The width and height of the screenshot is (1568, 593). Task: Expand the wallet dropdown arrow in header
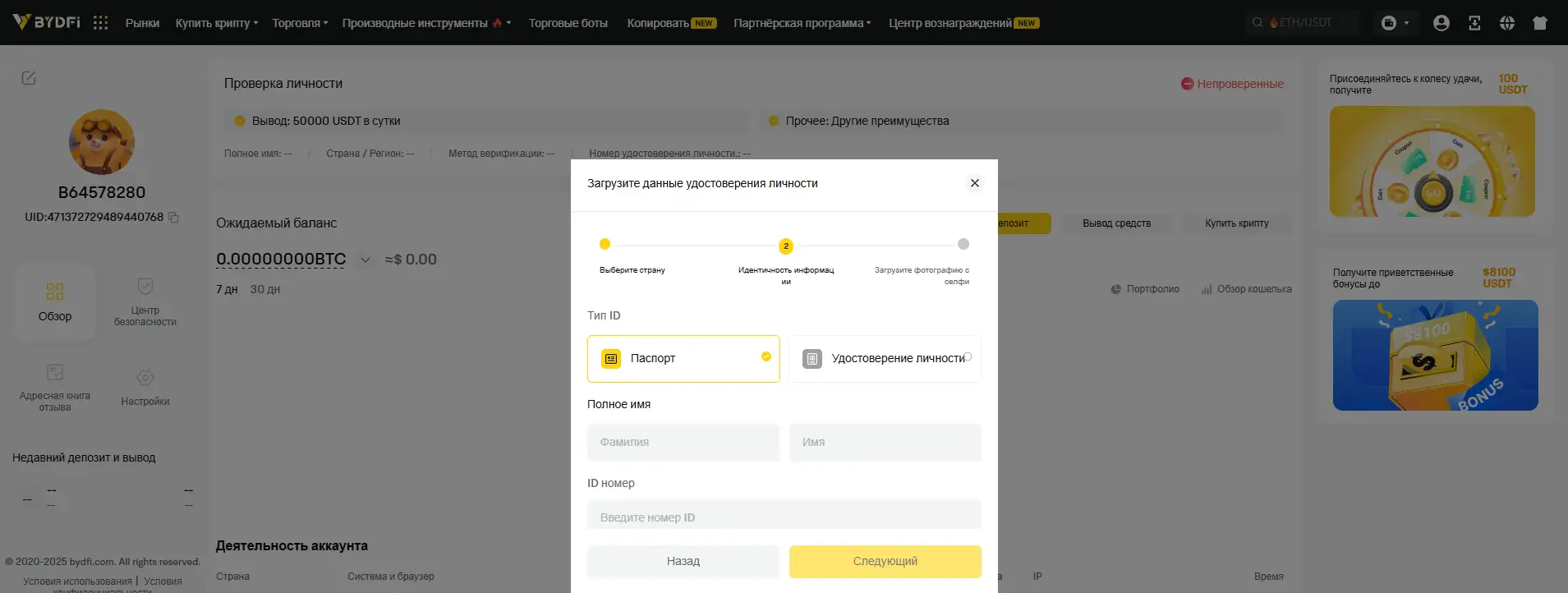1406,23
